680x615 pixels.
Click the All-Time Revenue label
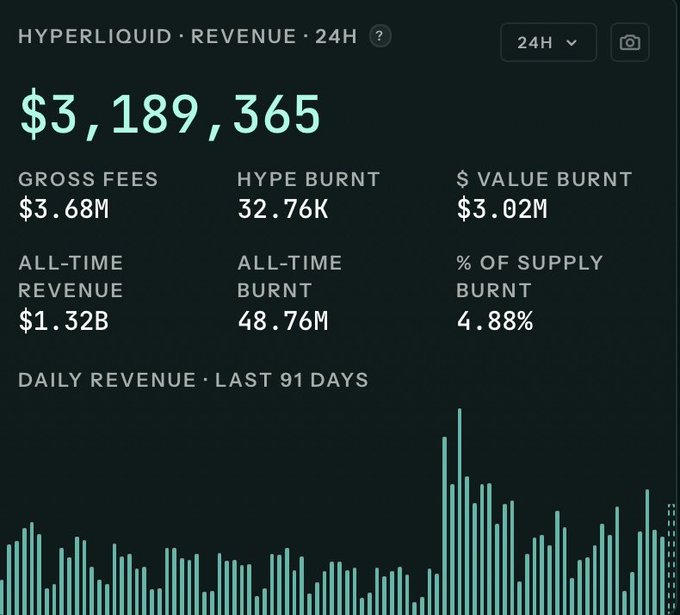pyautogui.click(x=71, y=277)
